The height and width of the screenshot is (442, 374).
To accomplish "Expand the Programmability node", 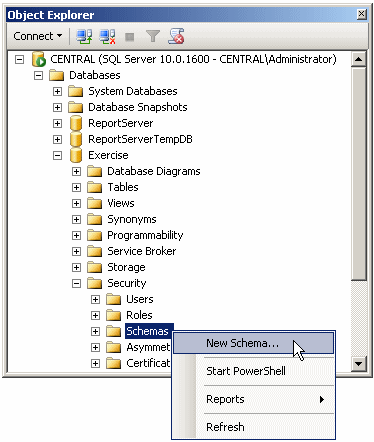I will pyautogui.click(x=77, y=236).
